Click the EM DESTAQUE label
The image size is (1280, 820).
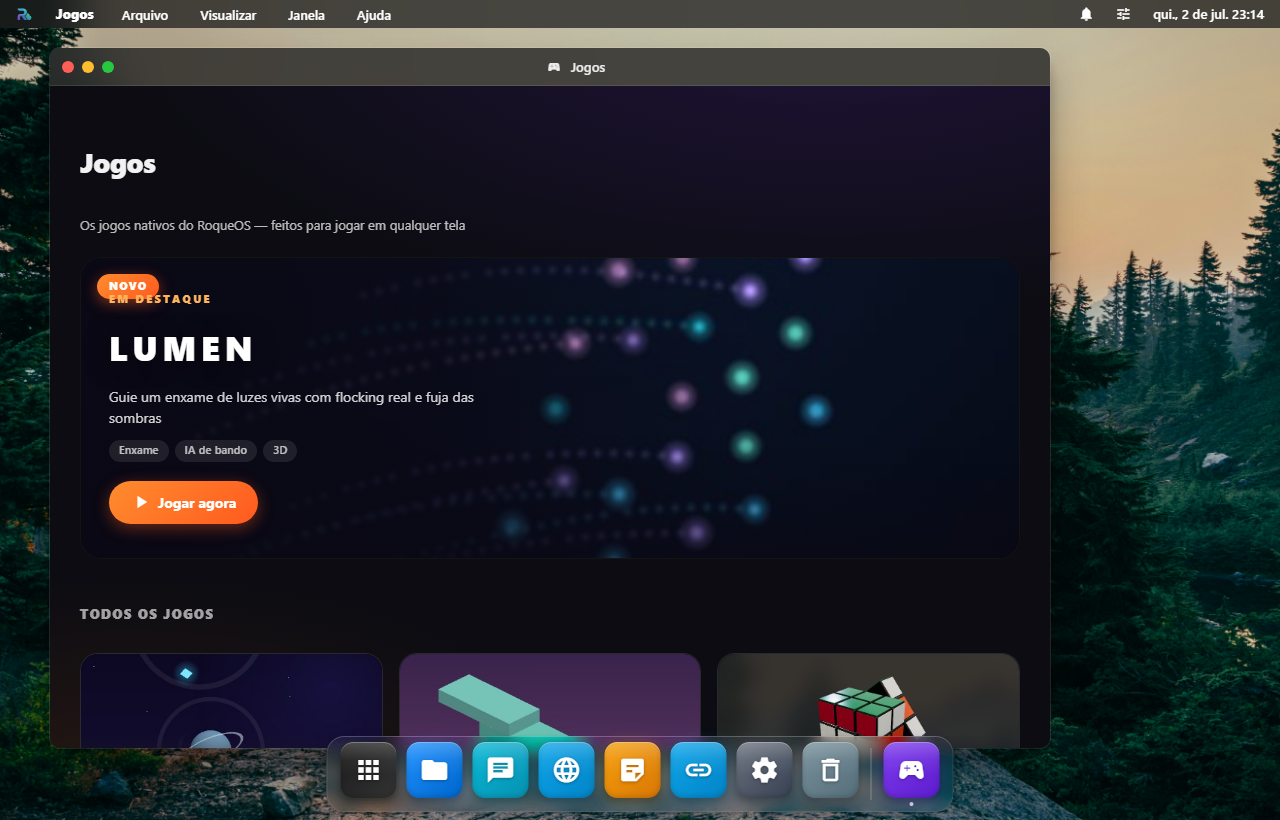(x=160, y=299)
